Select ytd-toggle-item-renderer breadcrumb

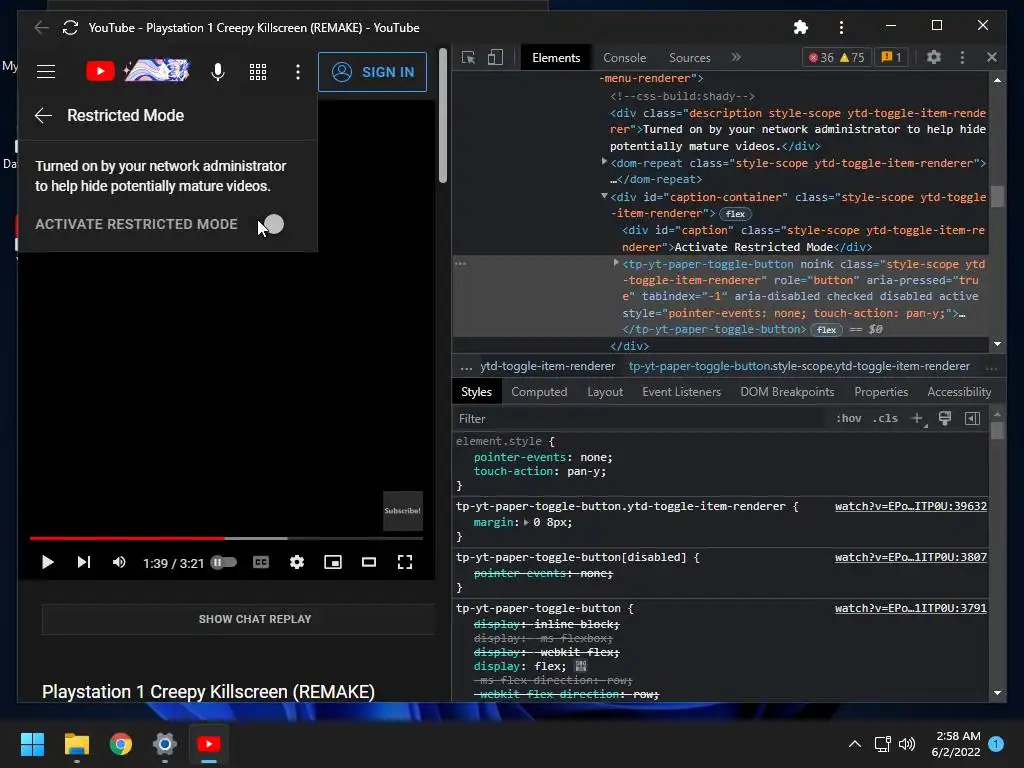pos(547,366)
